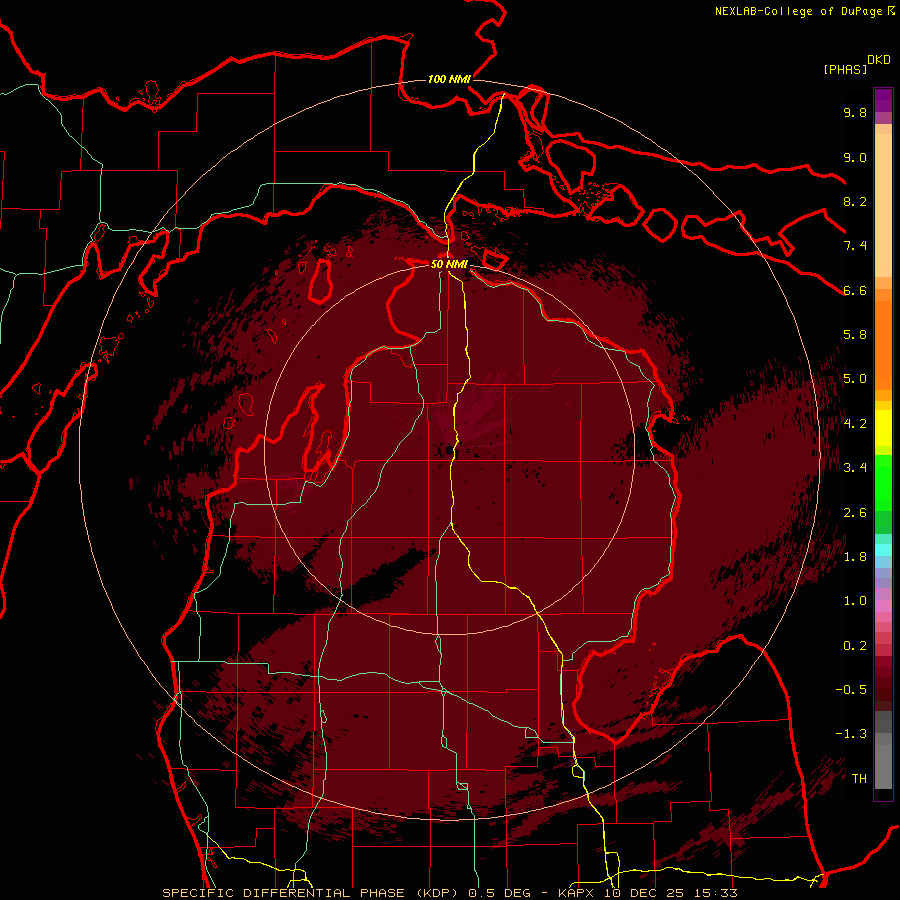This screenshot has height=900, width=900.
Task: Click the gray bottom segment of color bar
Action: pos(883,769)
